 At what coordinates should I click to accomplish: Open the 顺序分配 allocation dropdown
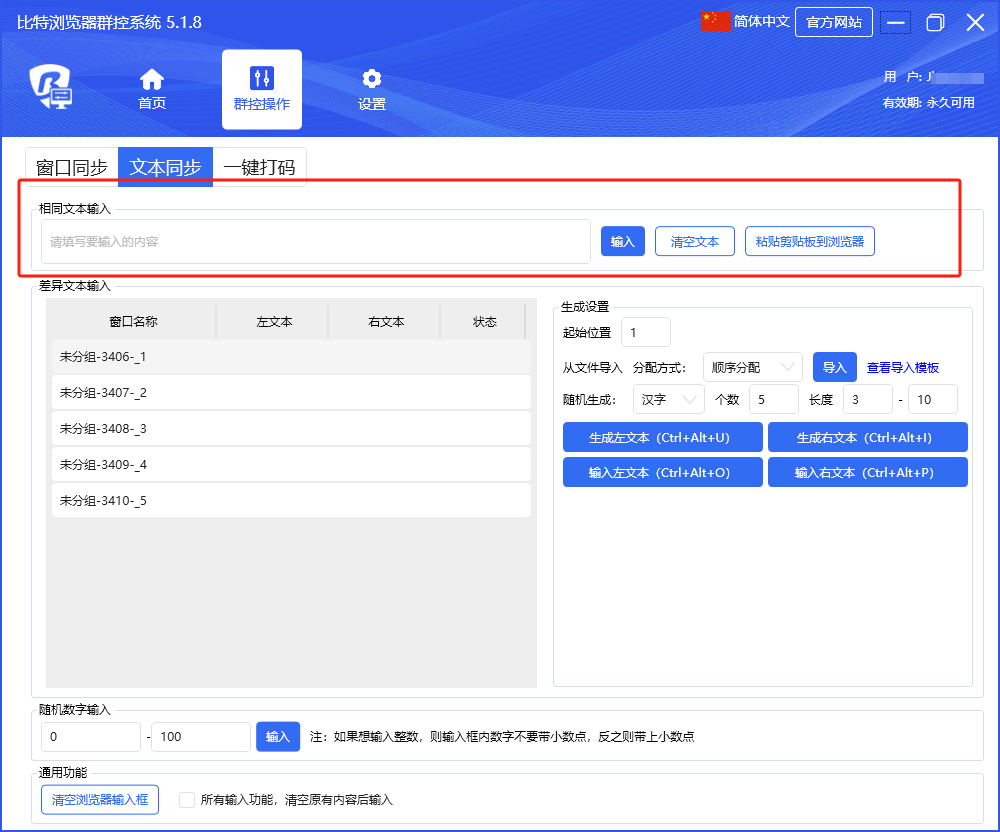[x=753, y=367]
